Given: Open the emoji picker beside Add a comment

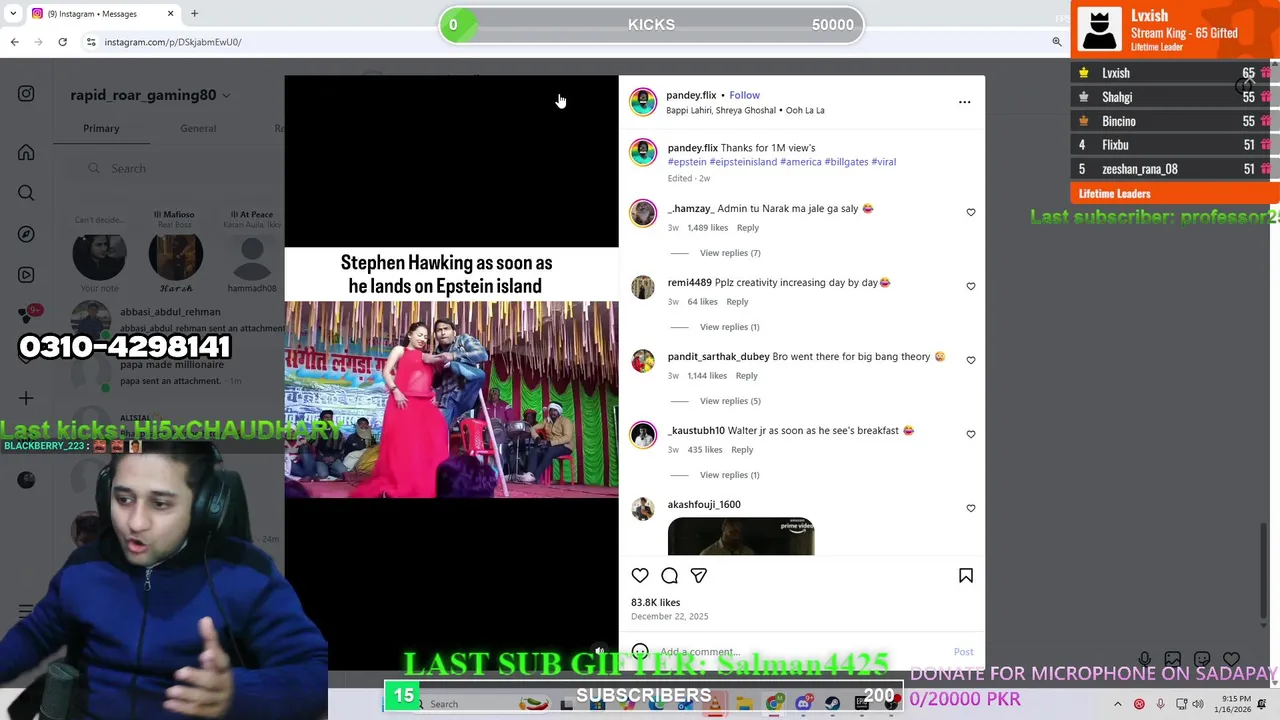Looking at the screenshot, I should click(640, 651).
